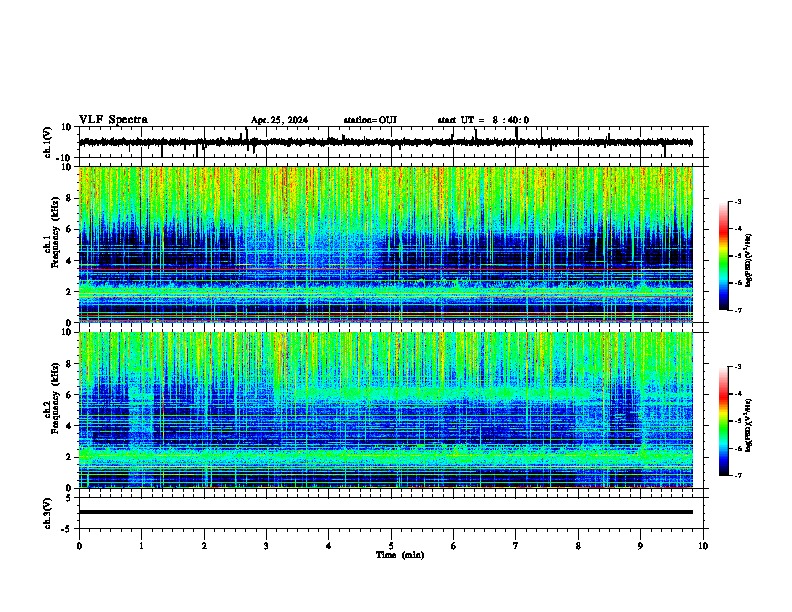Click the ch.1 colorbar log(PSD) unit label
The height and width of the screenshot is (612, 792).
click(749, 261)
